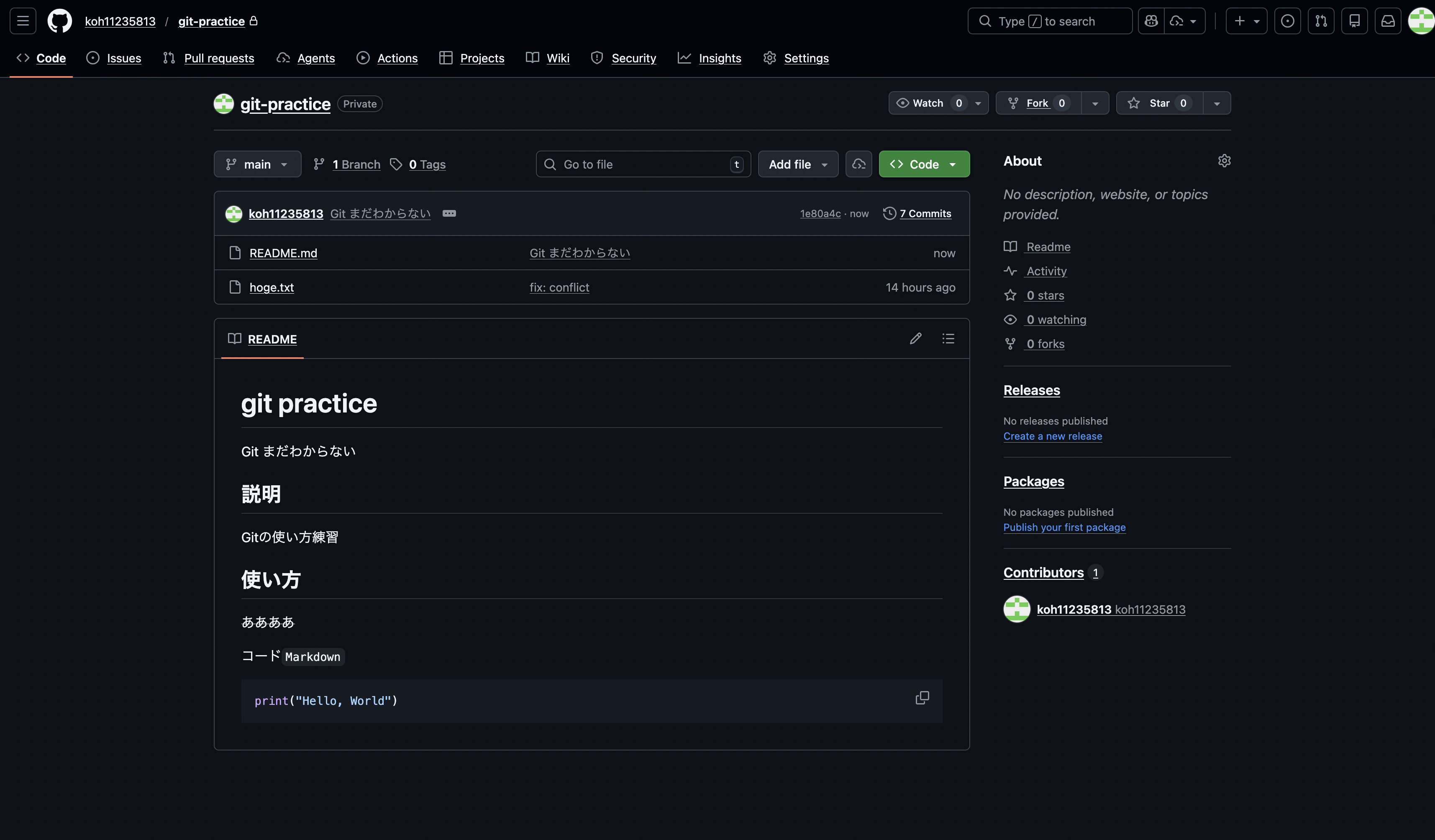The image size is (1435, 840).
Task: Click the GitHub logo home icon
Action: pyautogui.click(x=59, y=21)
